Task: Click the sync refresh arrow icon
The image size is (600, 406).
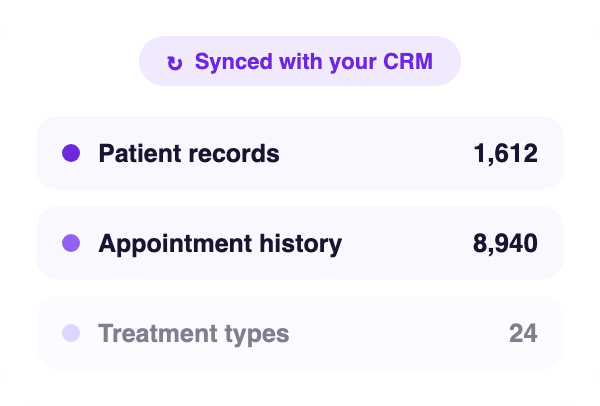Action: [x=175, y=63]
